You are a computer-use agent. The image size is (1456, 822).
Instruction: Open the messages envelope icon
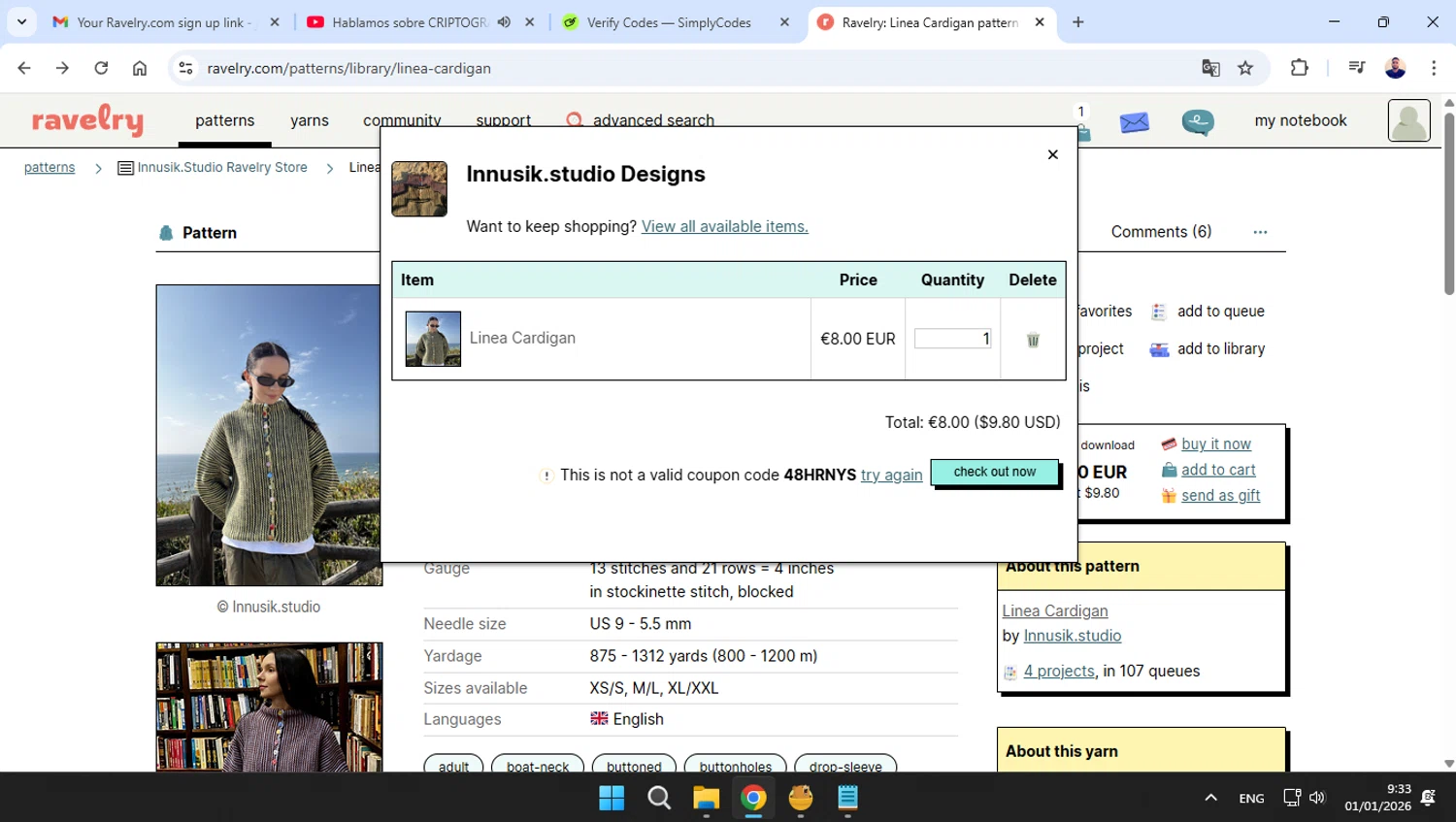click(1134, 122)
